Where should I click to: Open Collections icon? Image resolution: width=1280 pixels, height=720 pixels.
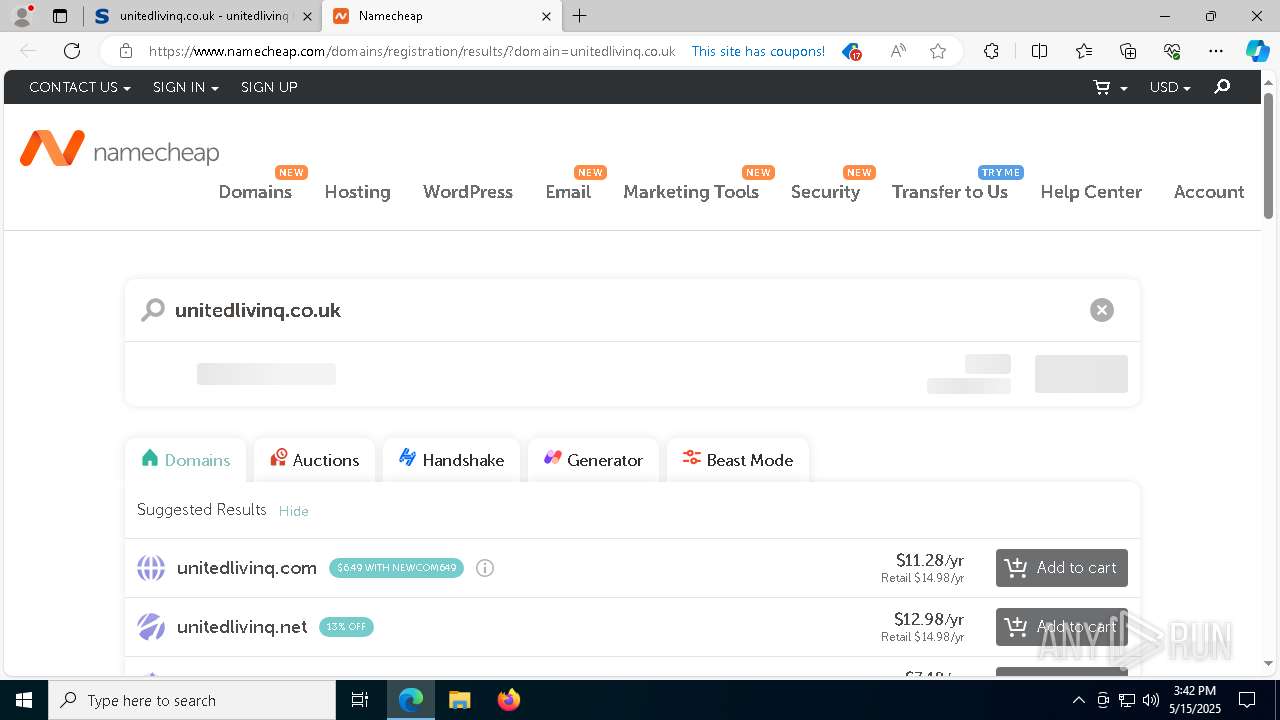[x=1128, y=51]
